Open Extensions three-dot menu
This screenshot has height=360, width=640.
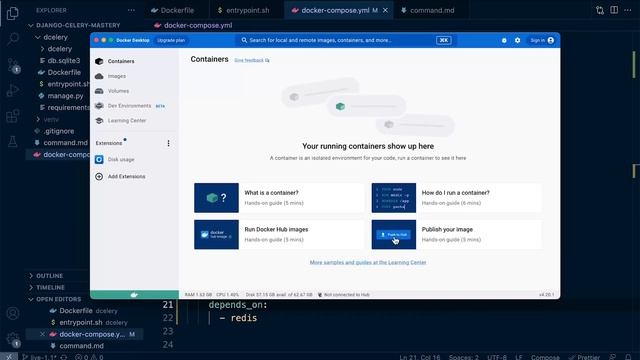[168, 143]
